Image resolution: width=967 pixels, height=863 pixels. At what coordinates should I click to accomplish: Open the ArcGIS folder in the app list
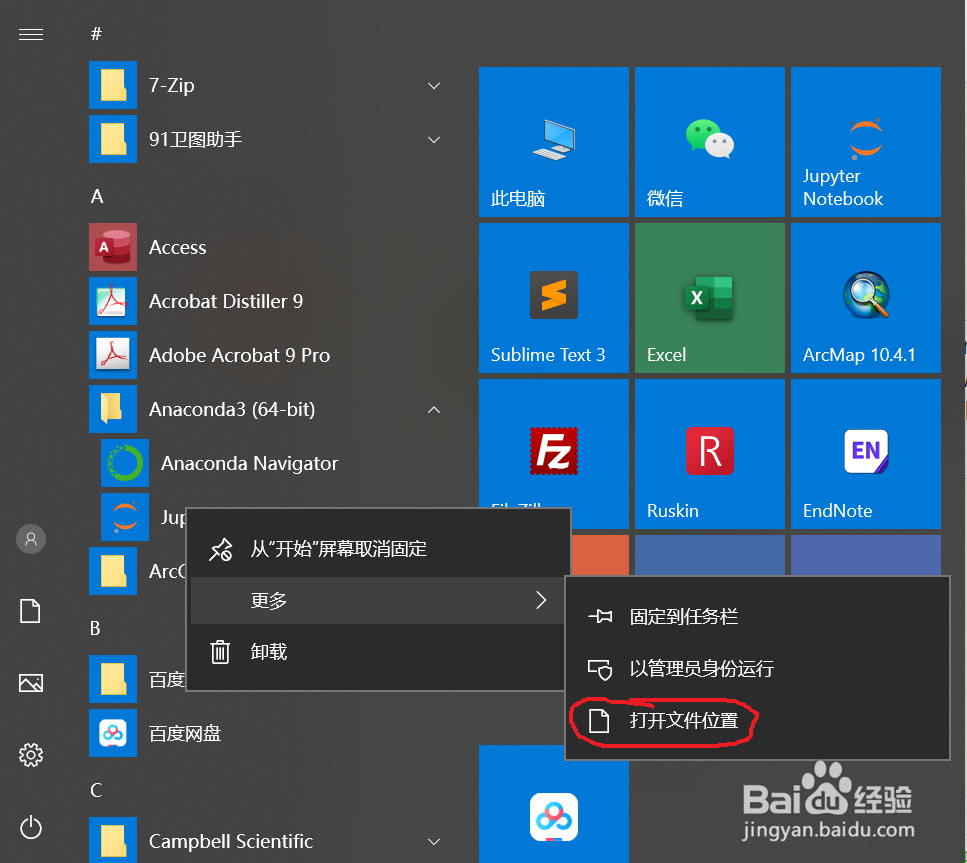point(137,571)
